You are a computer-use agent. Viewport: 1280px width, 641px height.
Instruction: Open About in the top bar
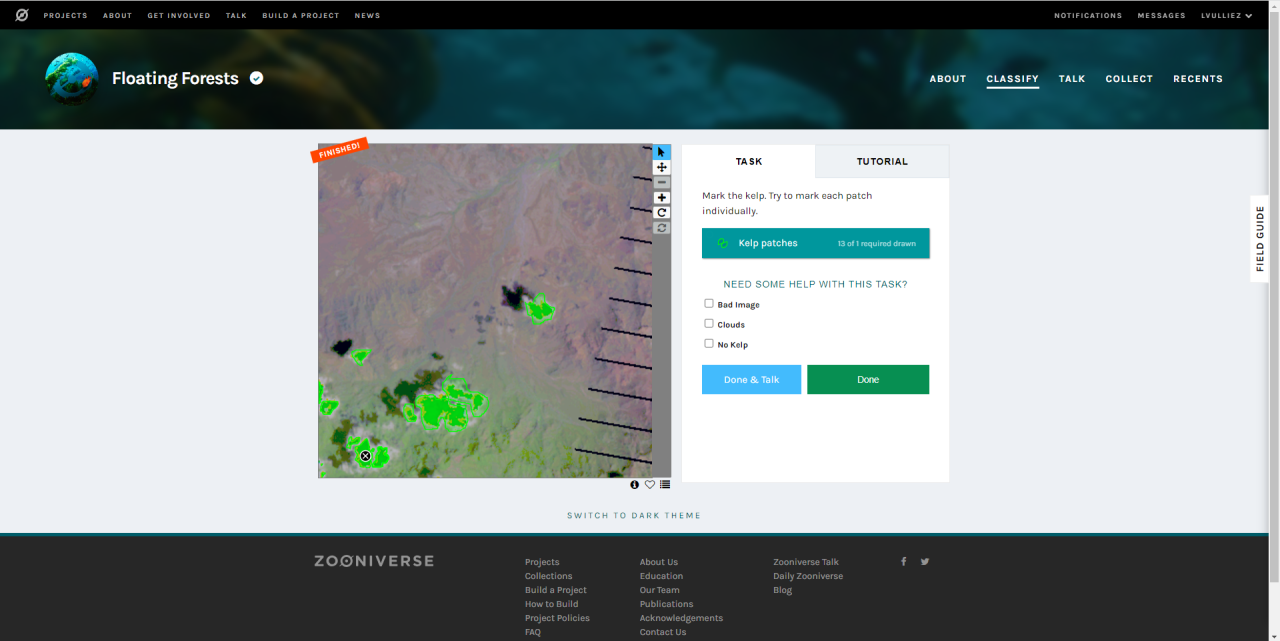pyautogui.click(x=117, y=16)
